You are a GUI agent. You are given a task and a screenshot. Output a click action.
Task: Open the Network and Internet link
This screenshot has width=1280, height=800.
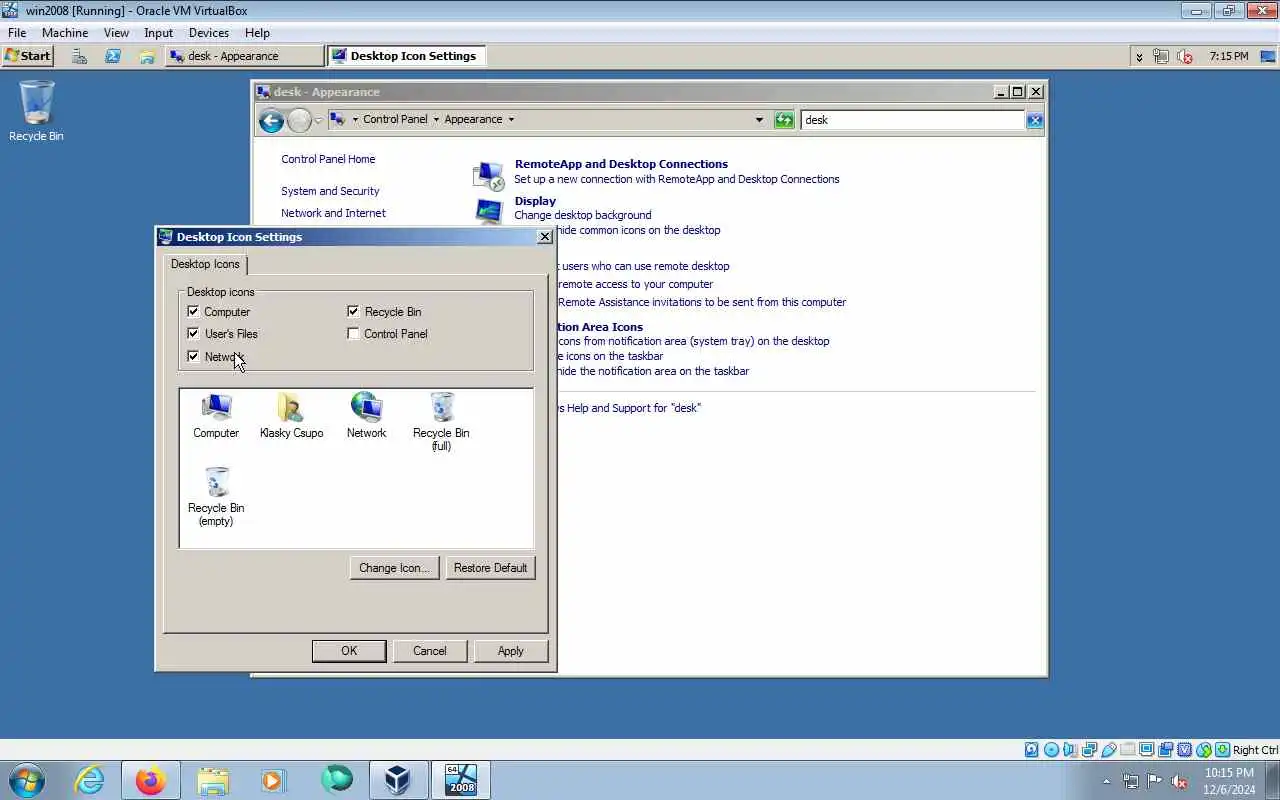coord(333,213)
